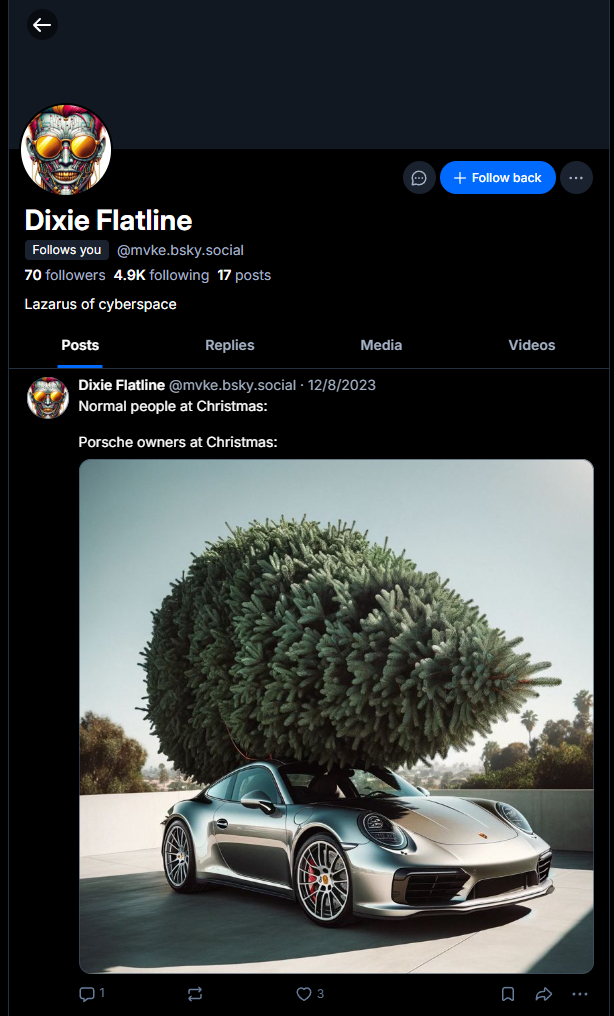
Task: Bookmark the Porsche Christmas post
Action: [508, 993]
